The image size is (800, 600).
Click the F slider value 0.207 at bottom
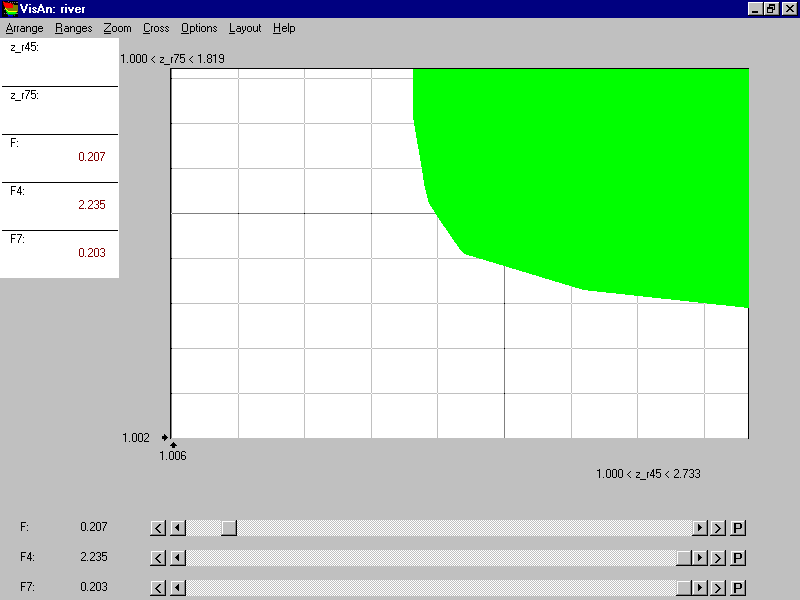point(94,527)
